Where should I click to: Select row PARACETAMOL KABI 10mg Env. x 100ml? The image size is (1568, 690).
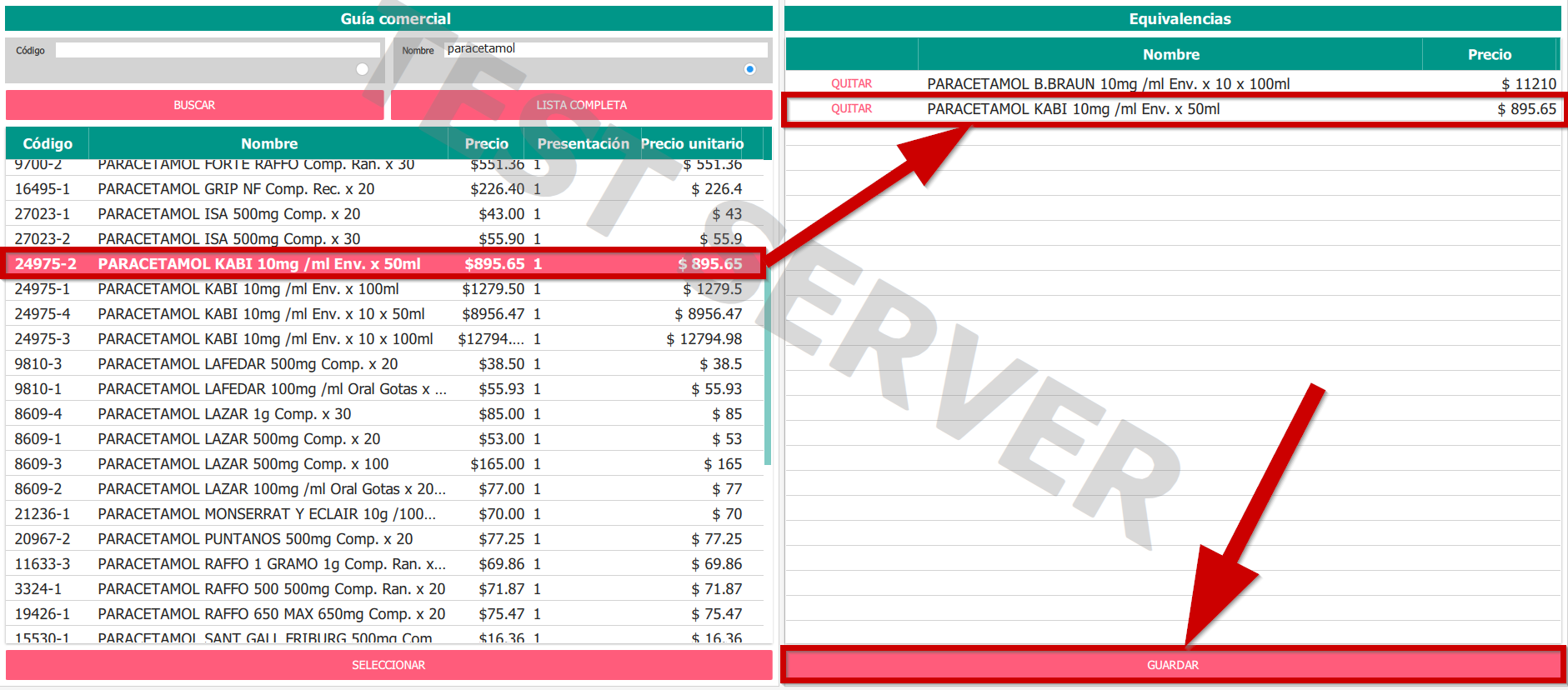(248, 289)
